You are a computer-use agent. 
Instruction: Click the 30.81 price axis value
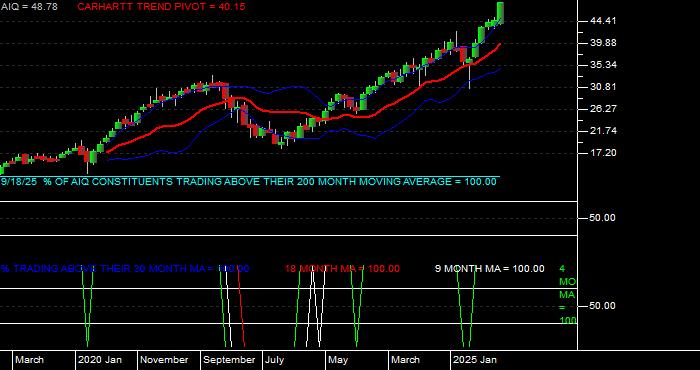pos(603,87)
